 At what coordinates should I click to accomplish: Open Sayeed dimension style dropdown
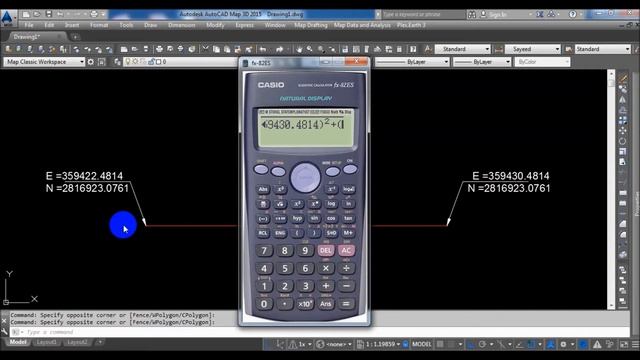(x=533, y=49)
